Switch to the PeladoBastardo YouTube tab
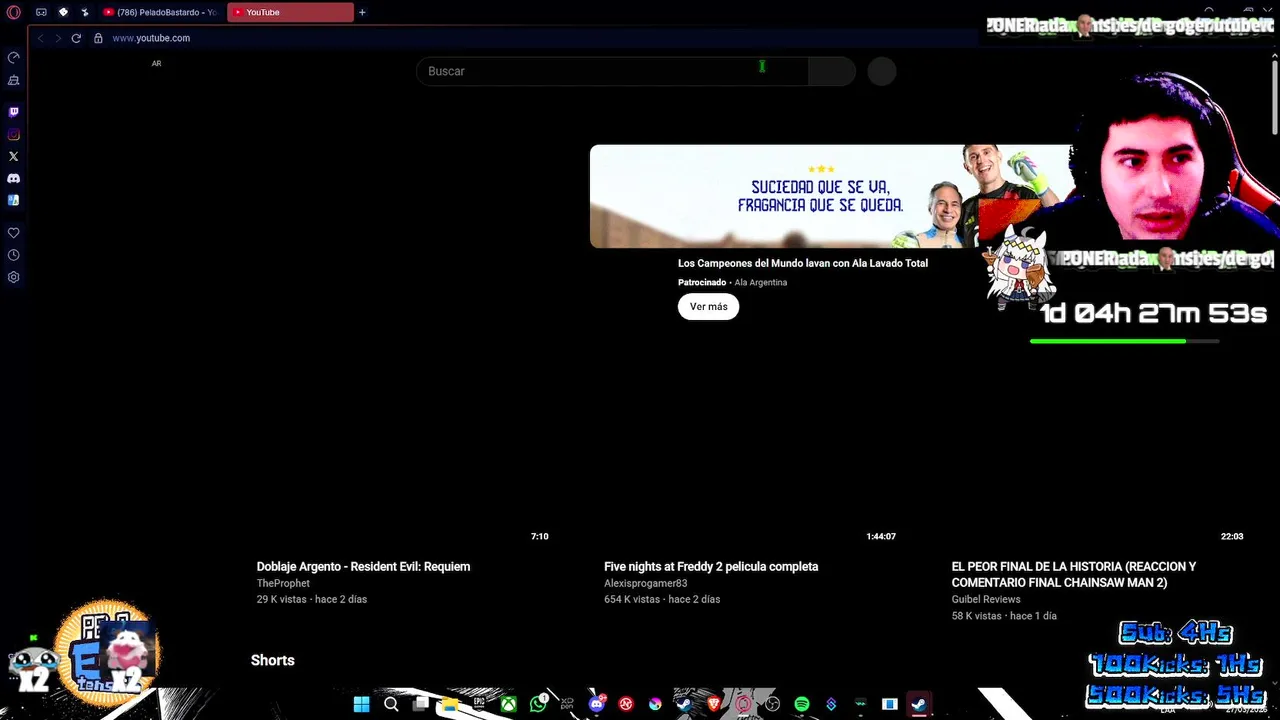 (160, 12)
